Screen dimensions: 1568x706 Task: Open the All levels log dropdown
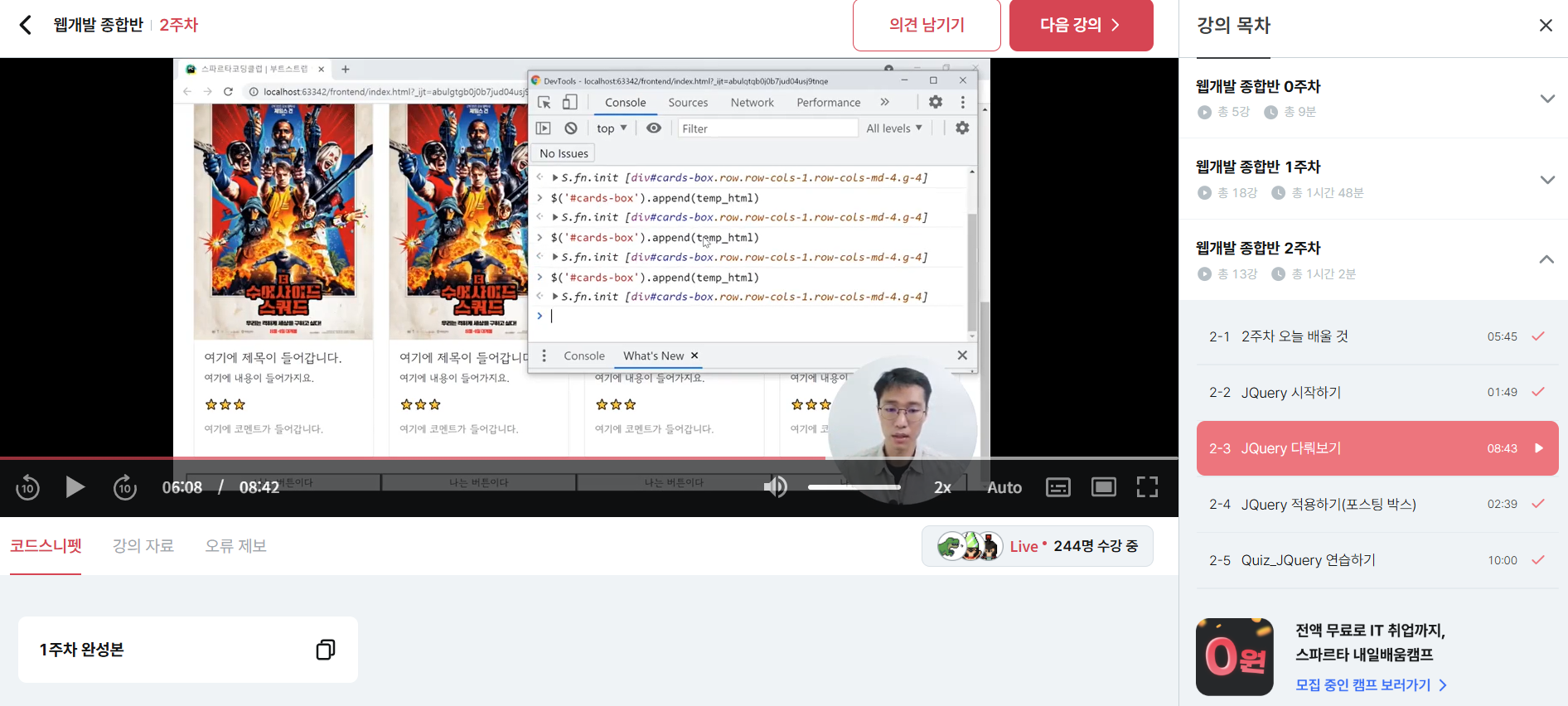(894, 128)
